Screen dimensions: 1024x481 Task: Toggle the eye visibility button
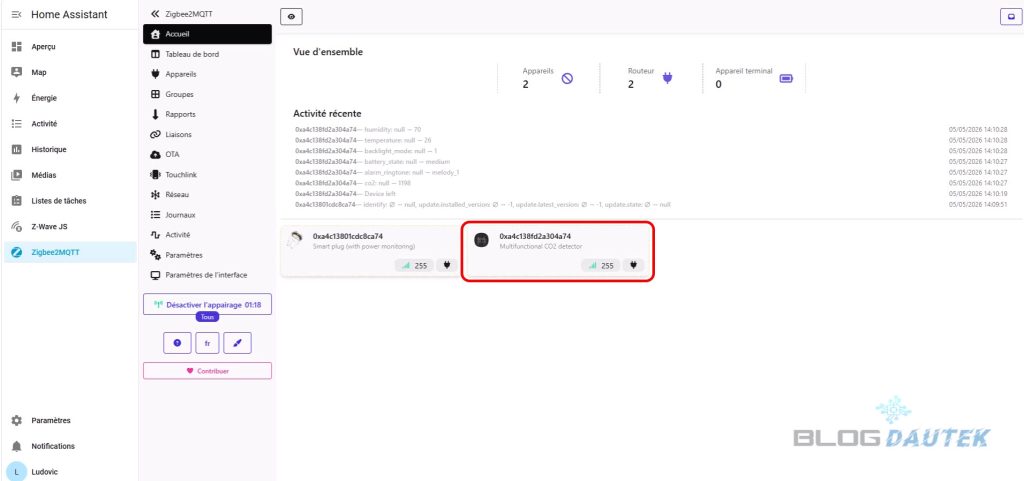291,17
